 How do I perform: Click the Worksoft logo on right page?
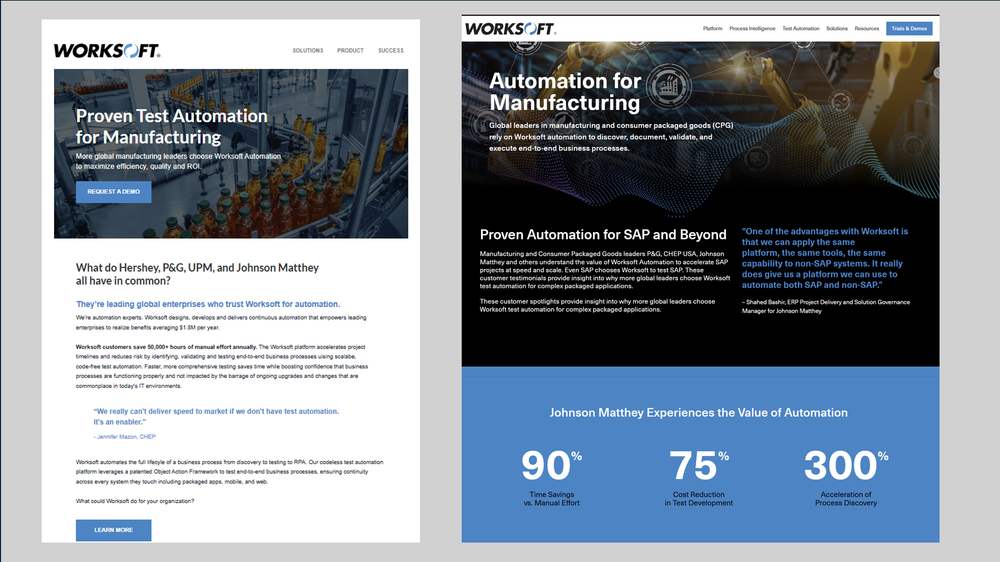[510, 29]
